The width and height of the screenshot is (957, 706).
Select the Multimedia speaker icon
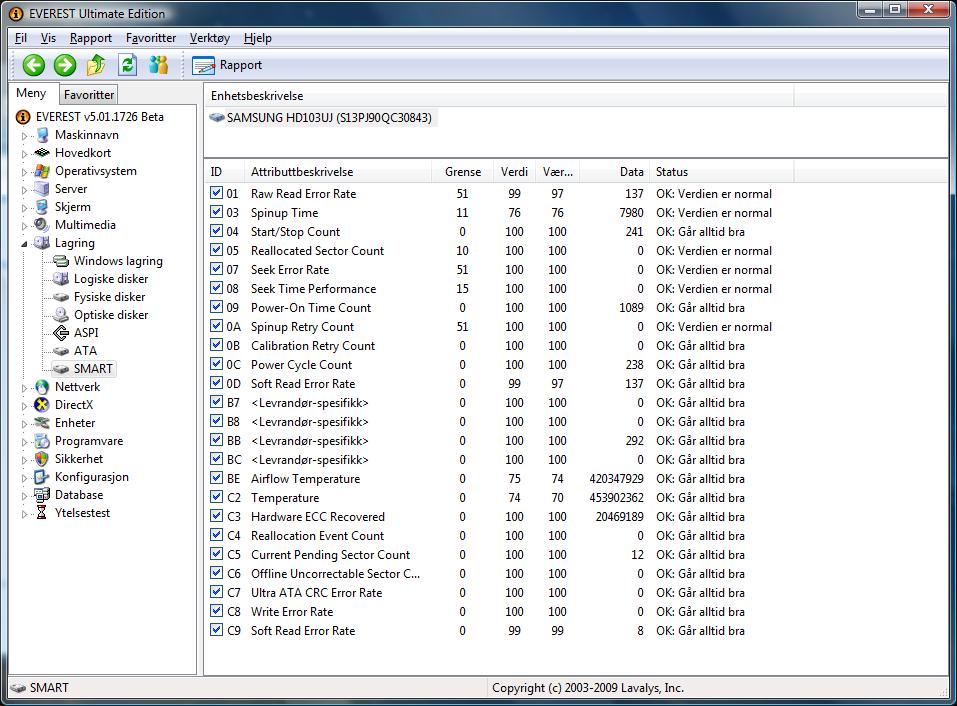click(x=42, y=225)
